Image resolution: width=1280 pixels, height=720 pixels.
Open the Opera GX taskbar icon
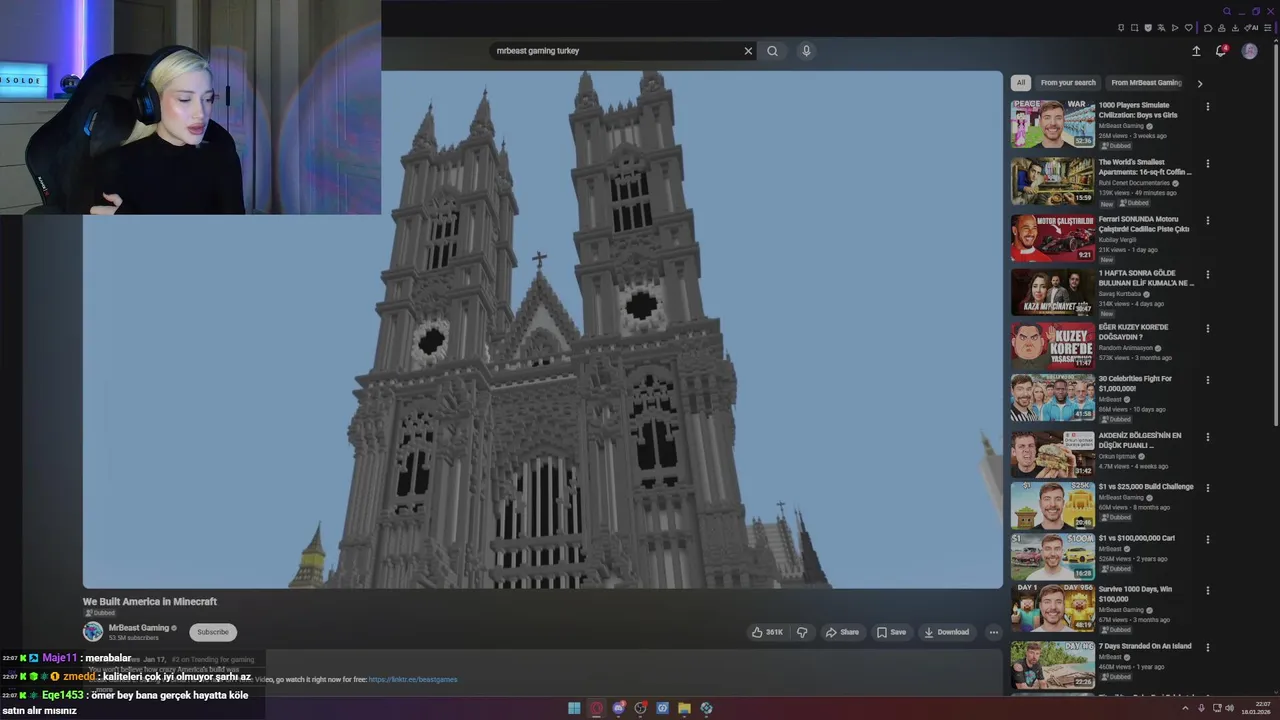pos(597,708)
